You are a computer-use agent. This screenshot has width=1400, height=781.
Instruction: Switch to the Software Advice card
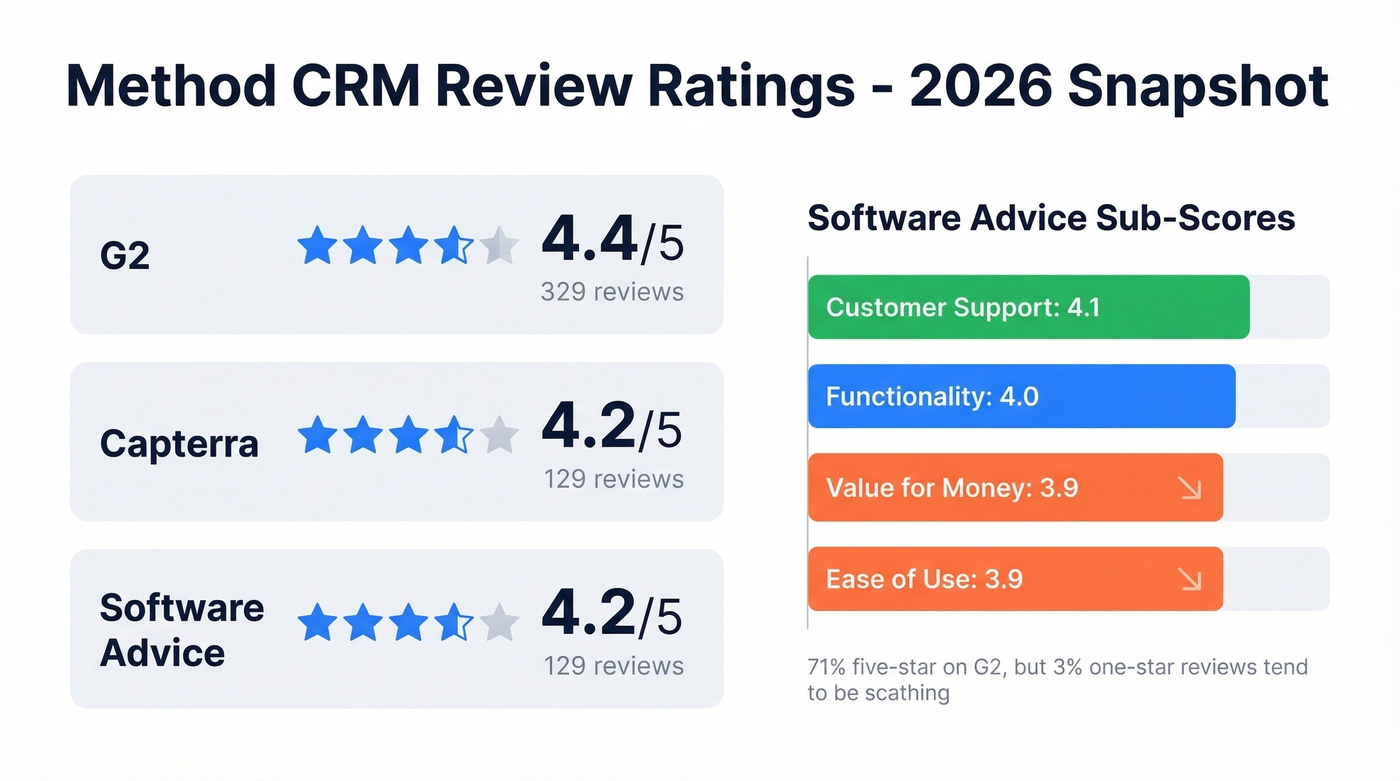pos(396,628)
